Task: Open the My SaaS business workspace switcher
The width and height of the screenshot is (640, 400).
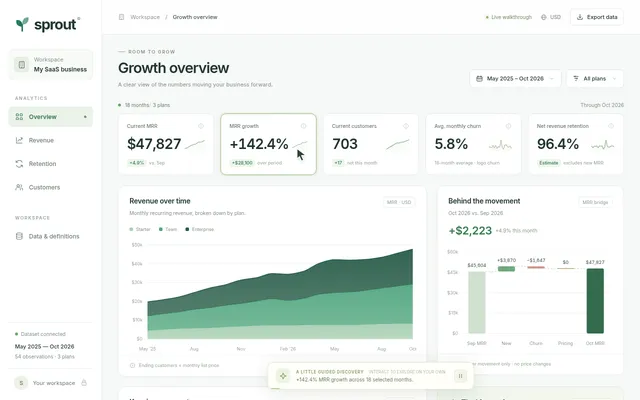Action: [x=51, y=64]
